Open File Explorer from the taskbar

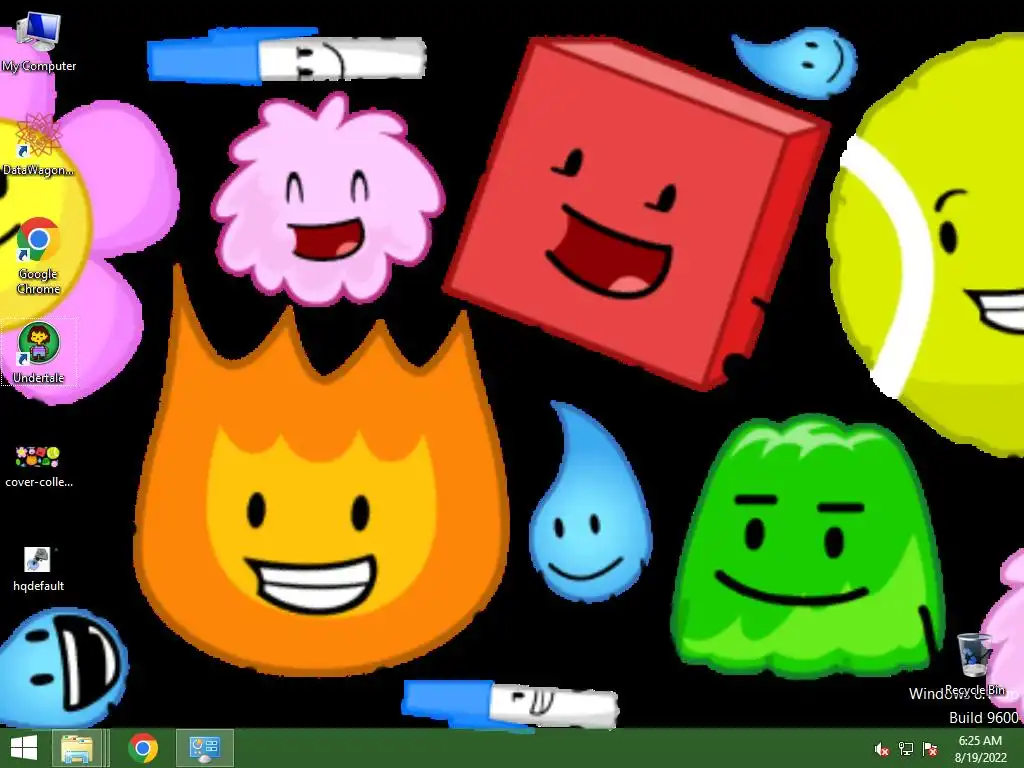(77, 748)
